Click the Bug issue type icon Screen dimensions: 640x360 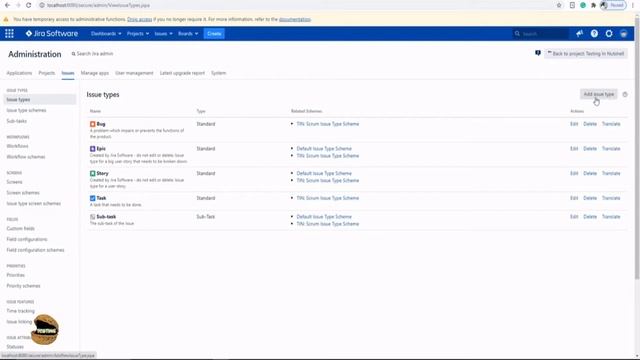tap(93, 124)
